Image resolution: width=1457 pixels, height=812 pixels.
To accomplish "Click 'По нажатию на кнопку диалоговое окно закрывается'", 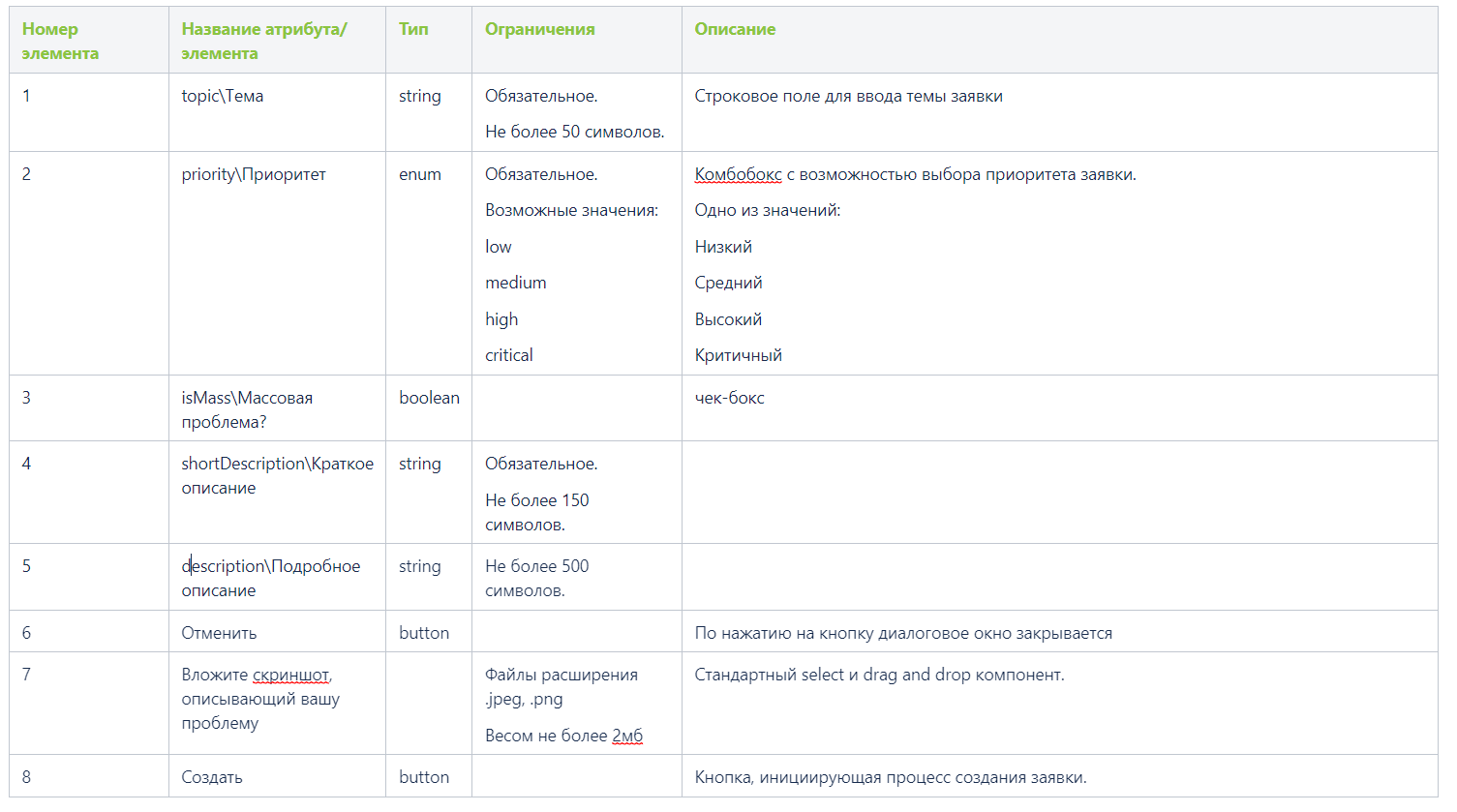I will click(x=903, y=633).
